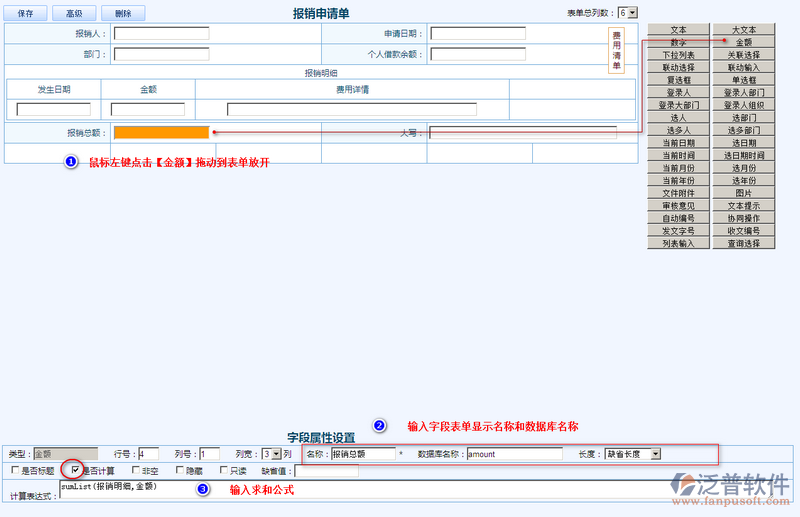The height and width of the screenshot is (517, 800).
Task: Toggle the 是否计算 checkbox
Action: point(75,469)
